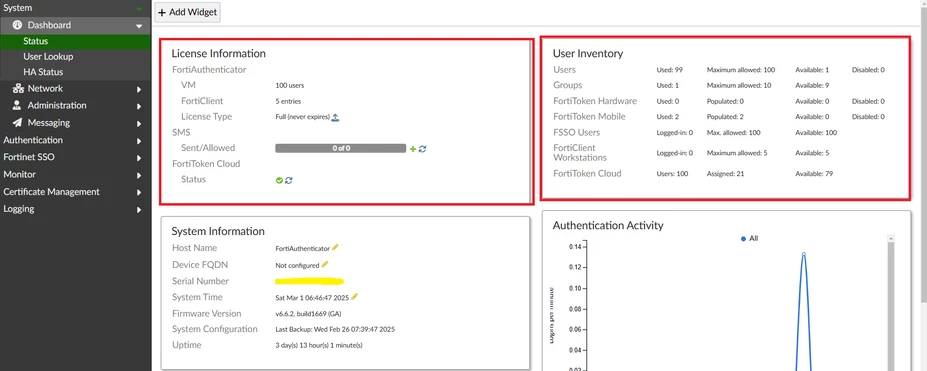Click the upload license icon beside Full (never expires)
This screenshot has width=927, height=371.
click(x=335, y=117)
